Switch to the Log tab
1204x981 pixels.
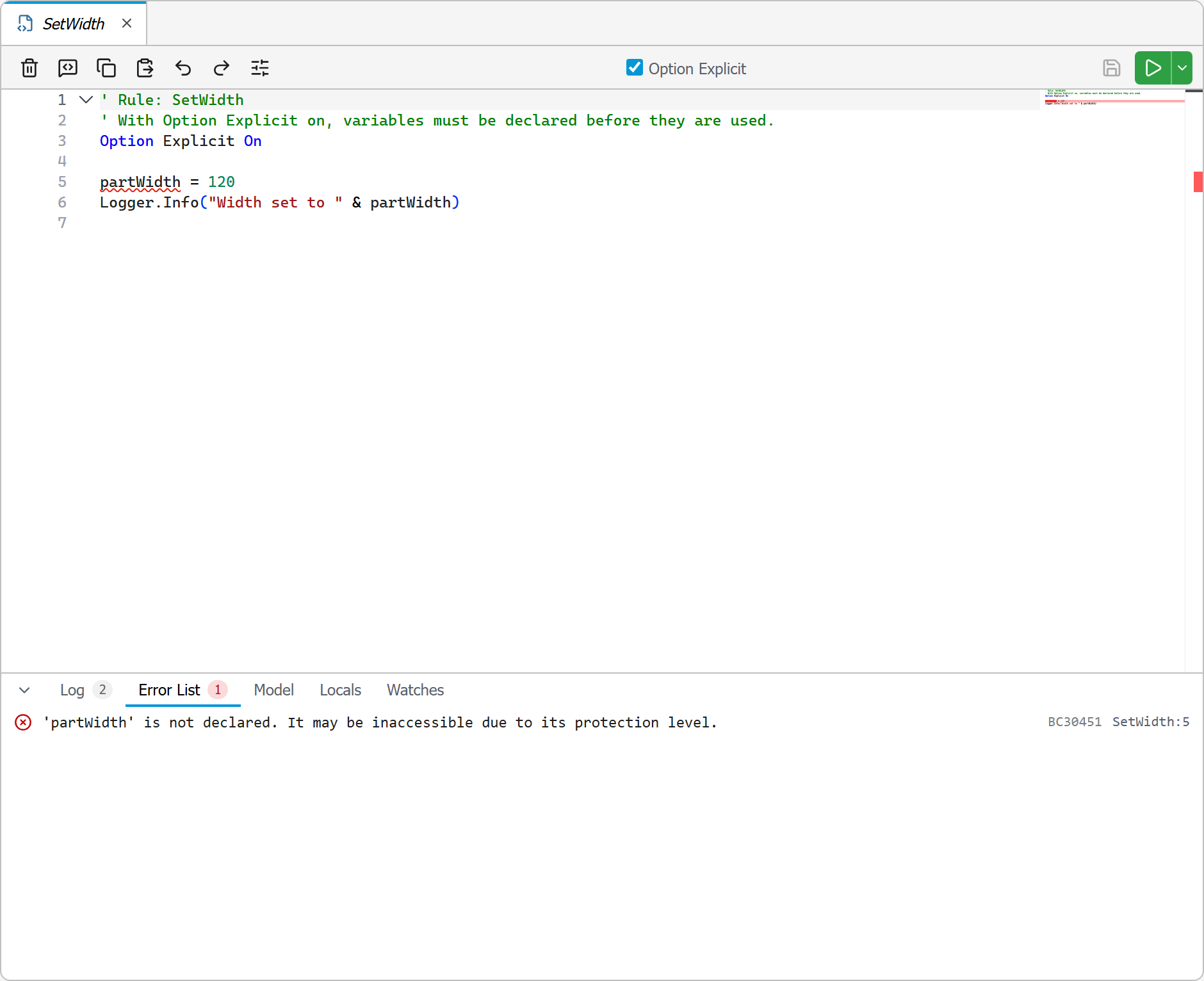[x=86, y=690]
